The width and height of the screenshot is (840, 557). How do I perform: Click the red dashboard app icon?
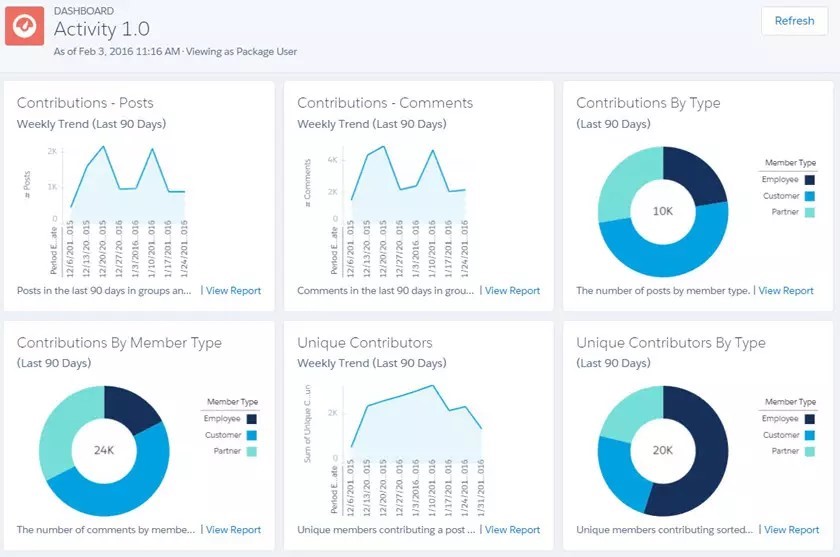pyautogui.click(x=24, y=26)
